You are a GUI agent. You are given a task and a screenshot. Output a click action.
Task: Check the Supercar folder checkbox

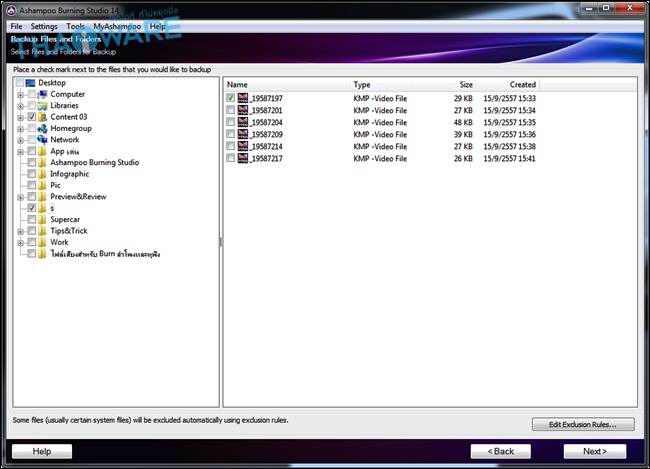click(x=32, y=219)
